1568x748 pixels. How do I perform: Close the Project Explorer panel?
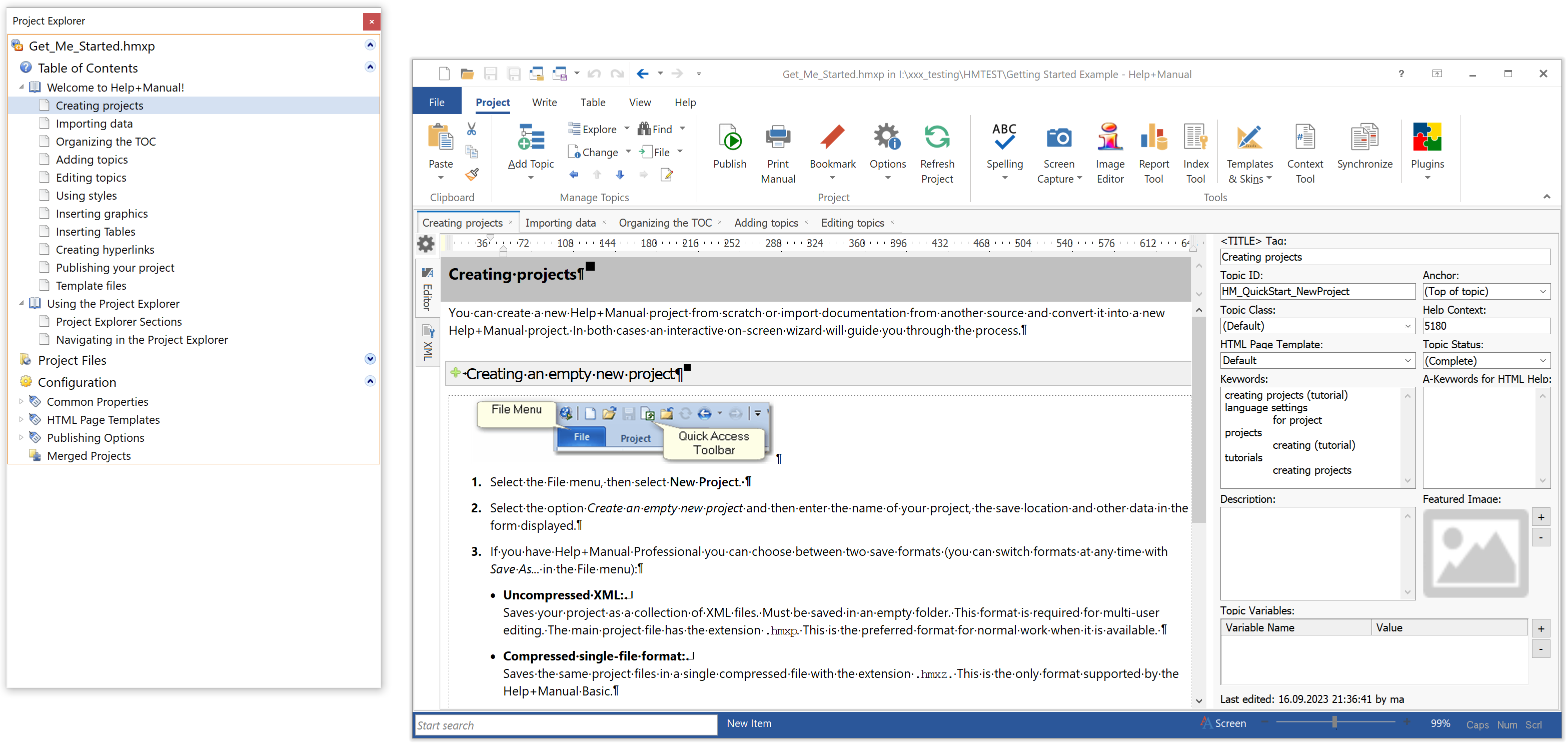[x=371, y=22]
